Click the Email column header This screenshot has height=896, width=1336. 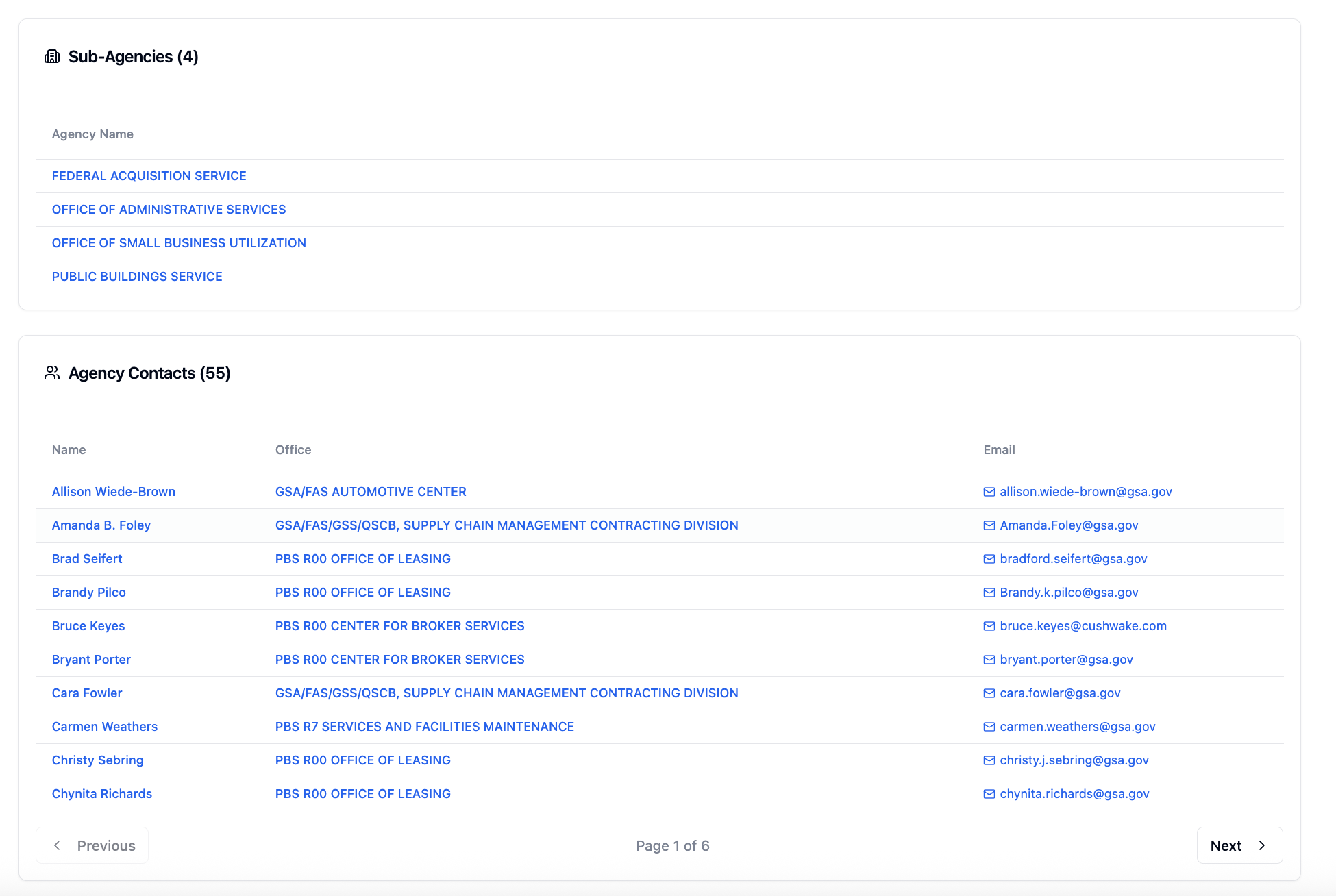[x=999, y=450]
